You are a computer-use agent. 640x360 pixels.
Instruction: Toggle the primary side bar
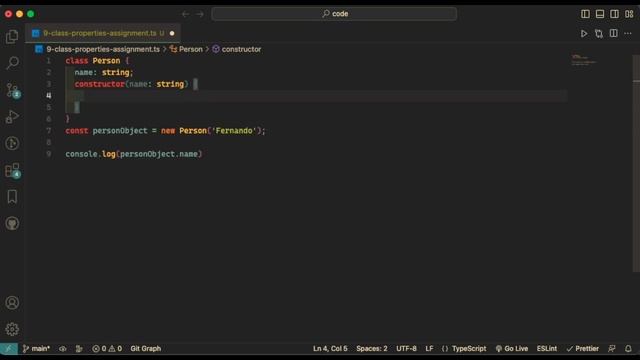[x=585, y=14]
